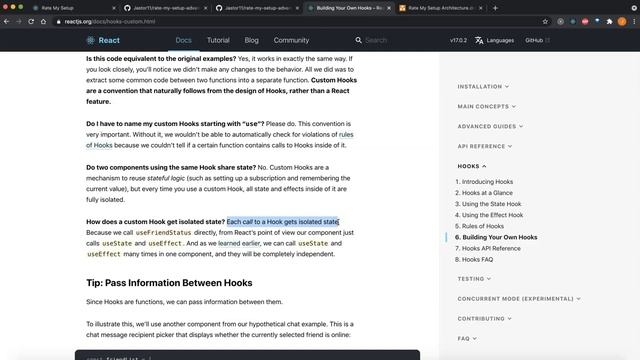
Task: Open 7. Hooks API Reference
Action: 488,248
